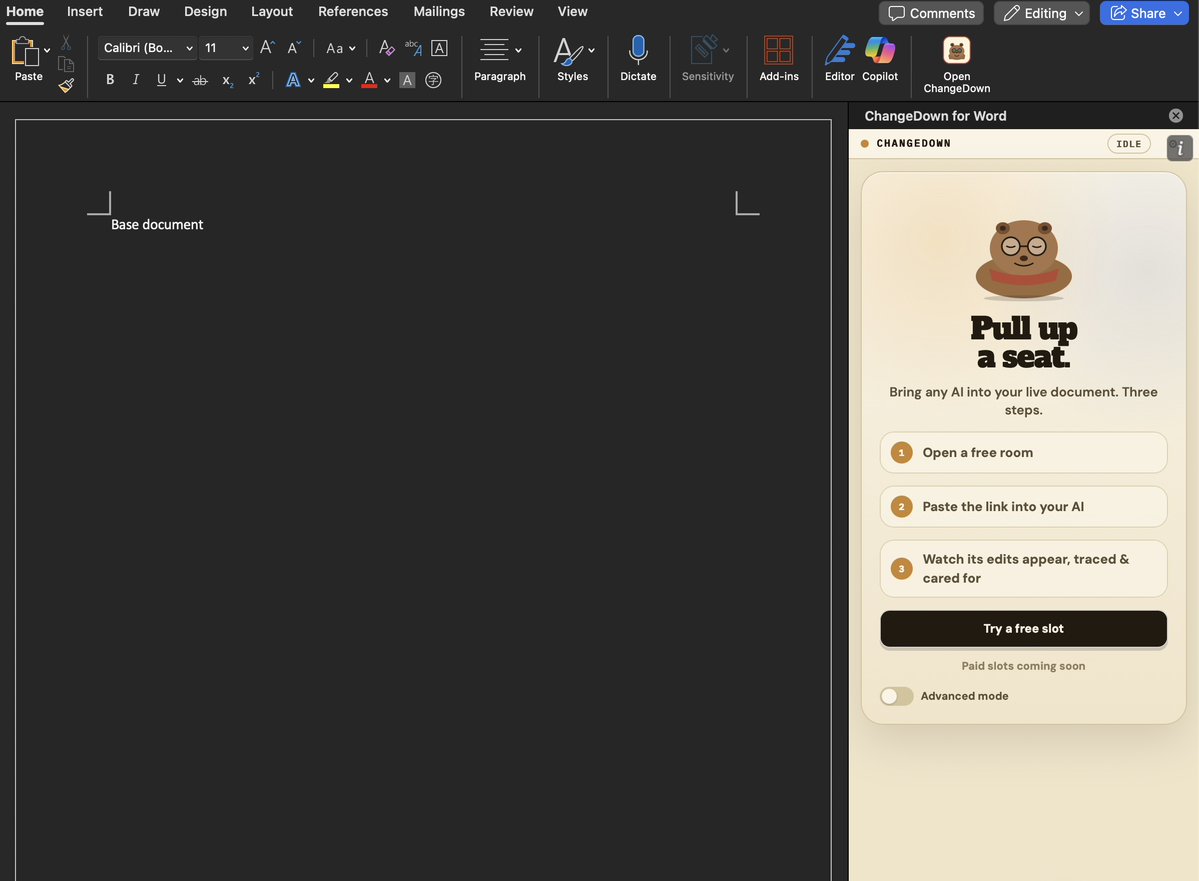Click the Paste the link into your AI step
This screenshot has width=1199, height=881.
[x=1023, y=506]
